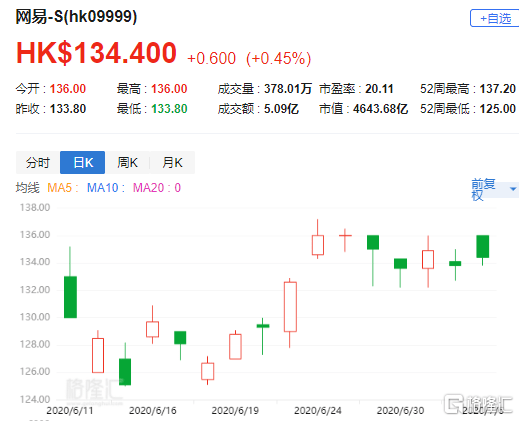This screenshot has width=519, height=421.
Task: Click 今开 value 136.00
Action: (68, 89)
